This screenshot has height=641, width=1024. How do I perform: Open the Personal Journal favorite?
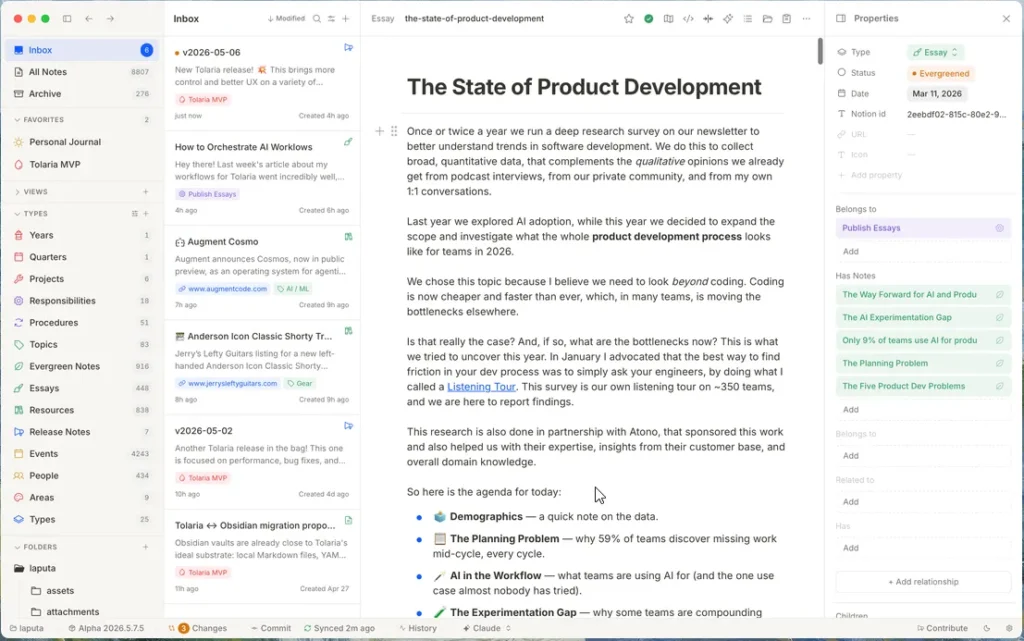pyautogui.click(x=82, y=142)
